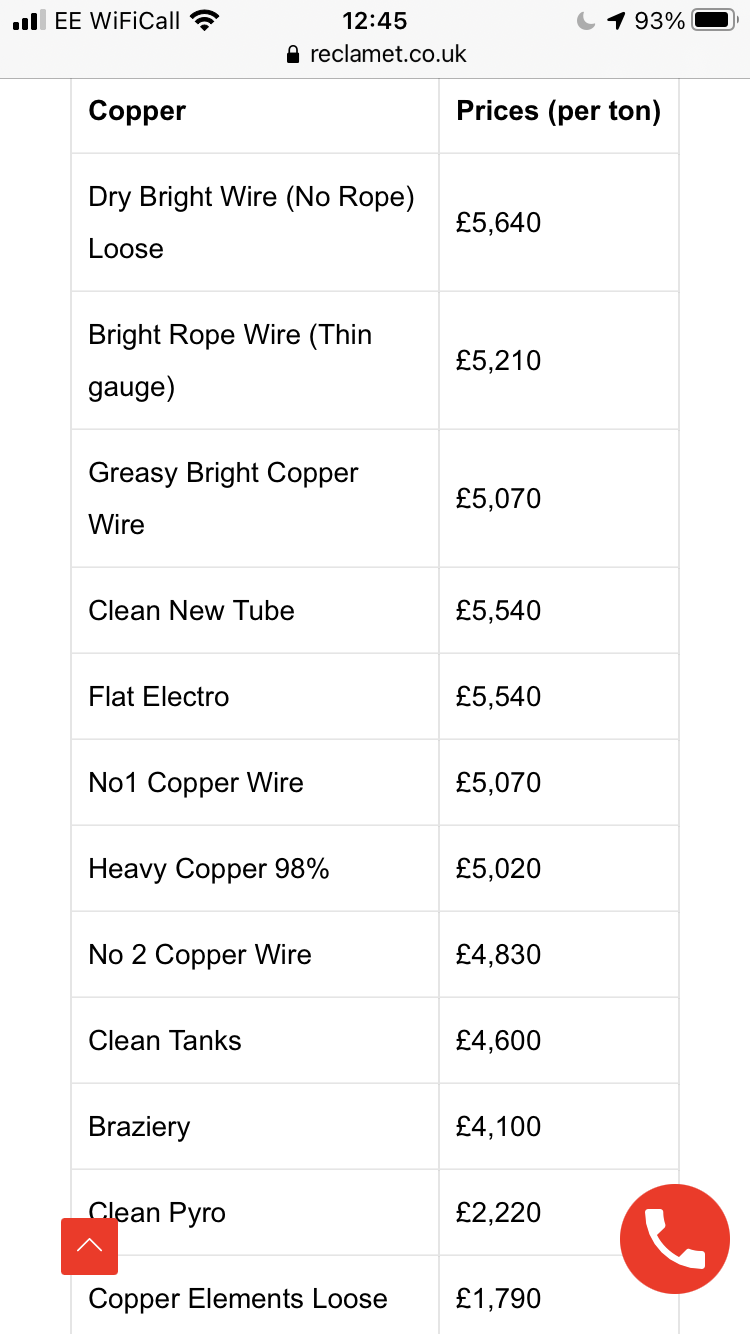Viewport: 750px width, 1334px height.
Task: Tap the red phone call button
Action: coord(675,1238)
